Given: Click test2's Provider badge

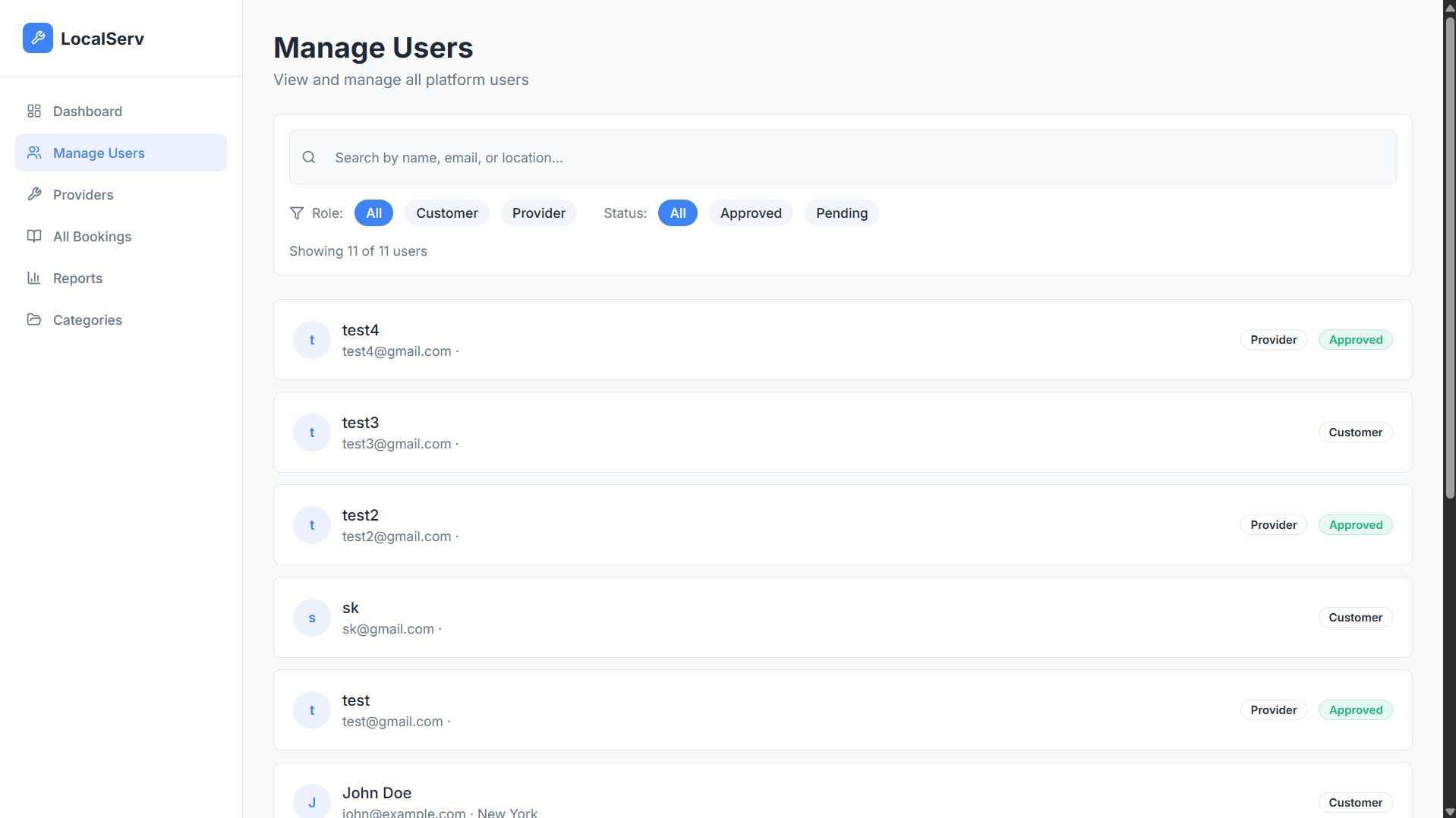Looking at the screenshot, I should (1274, 525).
